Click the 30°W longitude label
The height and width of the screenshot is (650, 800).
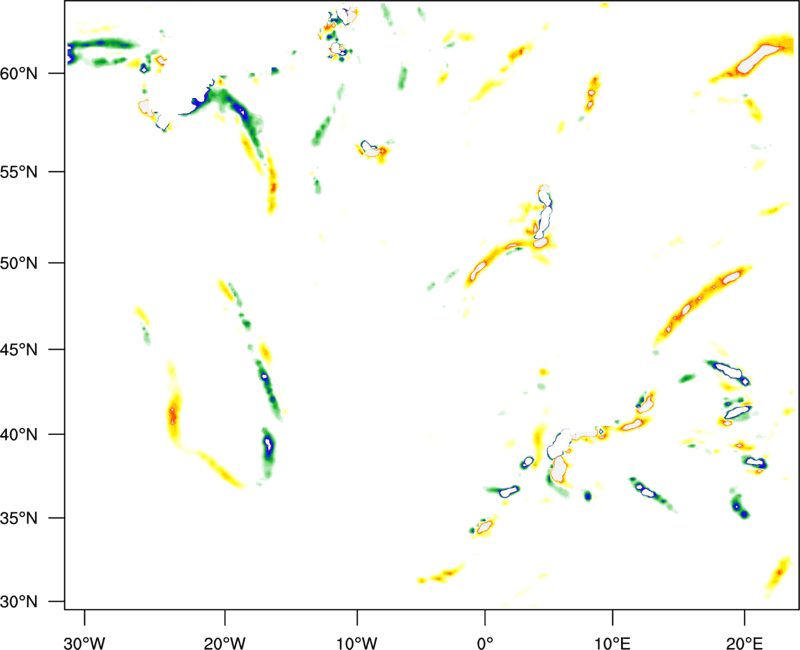pos(84,643)
